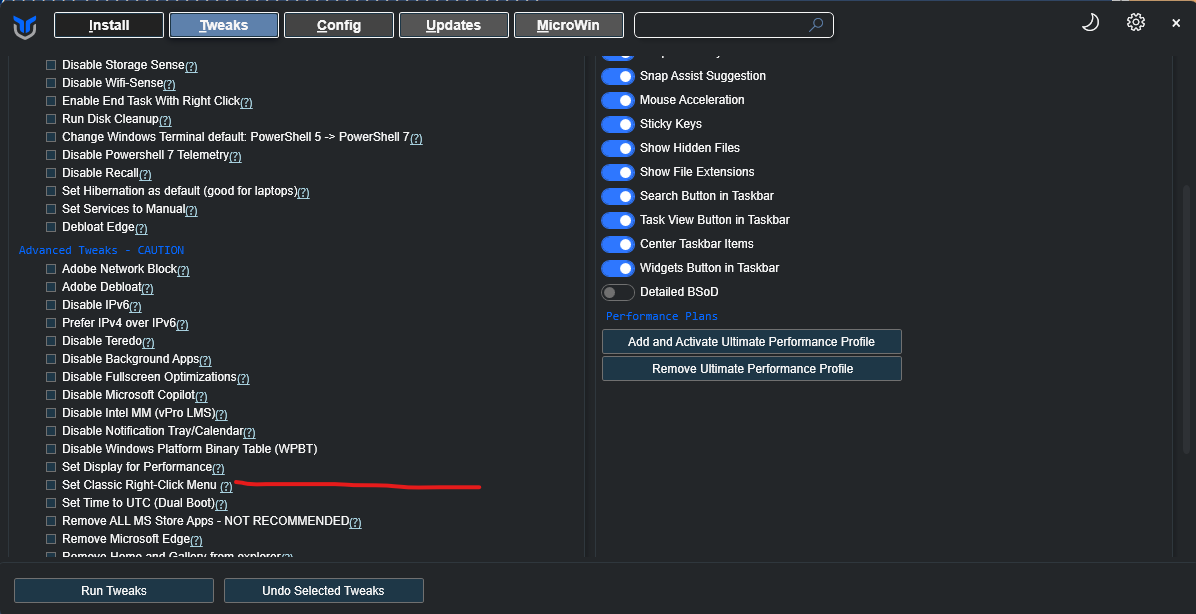
Task: Turn on the Detailed BSoD toggle
Action: (x=618, y=292)
